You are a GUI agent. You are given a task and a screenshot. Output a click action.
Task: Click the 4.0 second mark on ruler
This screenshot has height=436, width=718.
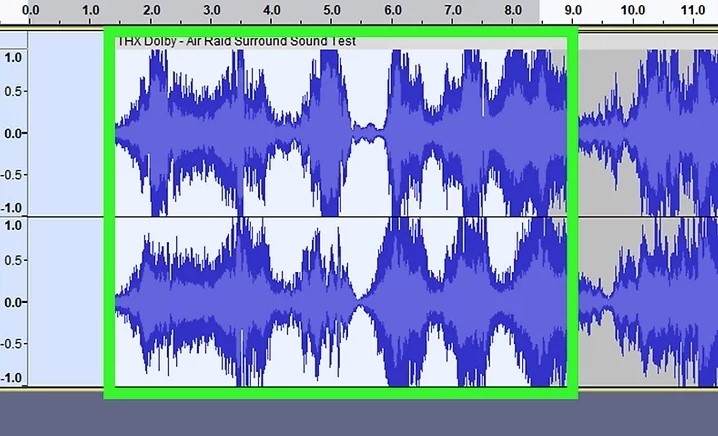(x=272, y=10)
